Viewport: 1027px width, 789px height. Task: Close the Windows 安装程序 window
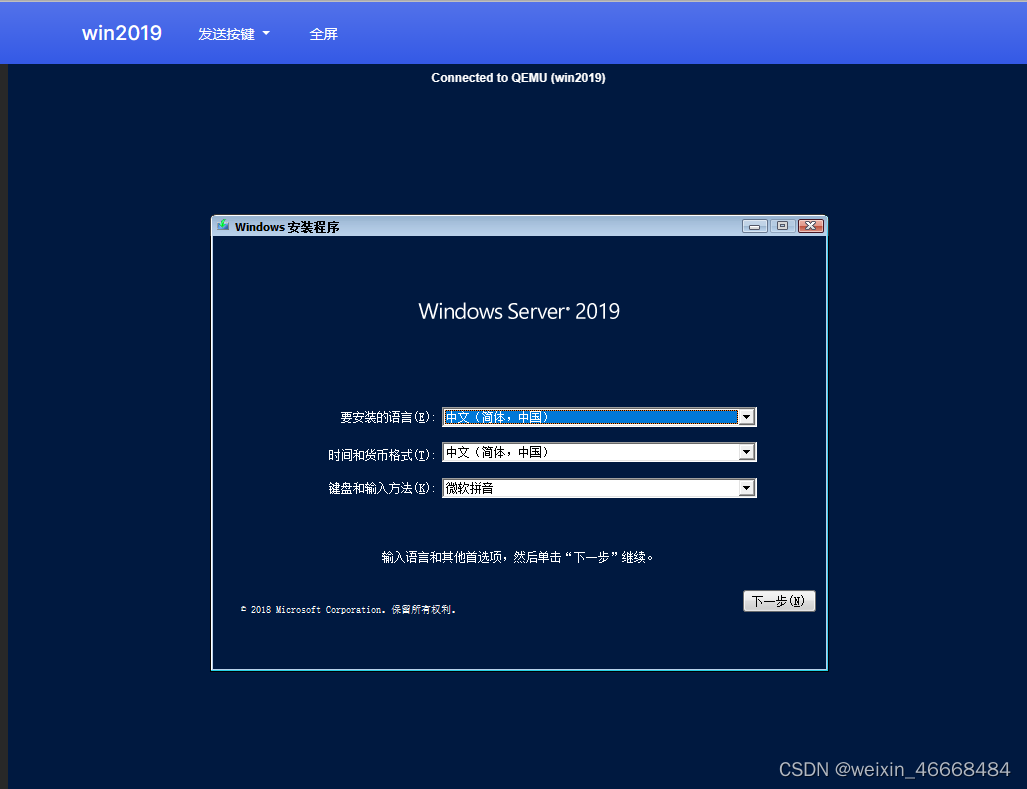[811, 226]
